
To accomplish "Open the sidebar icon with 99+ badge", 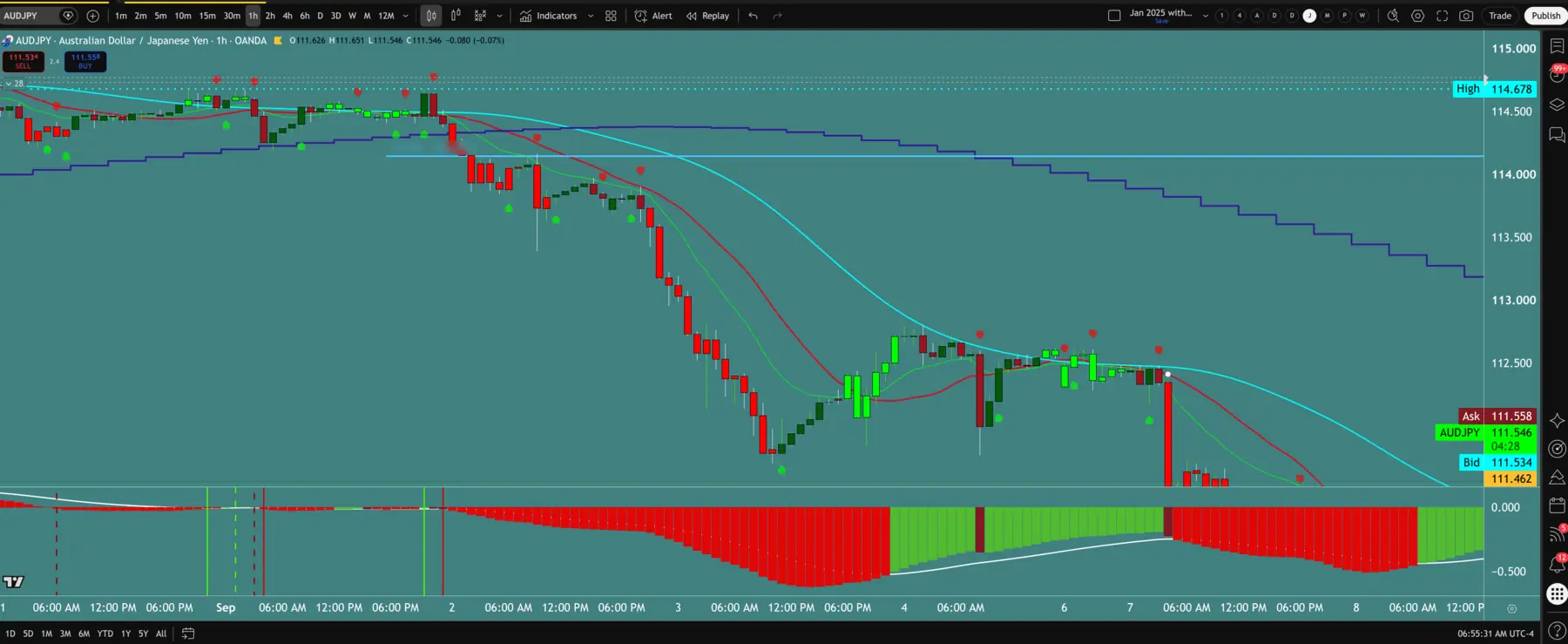I will coord(1557,75).
